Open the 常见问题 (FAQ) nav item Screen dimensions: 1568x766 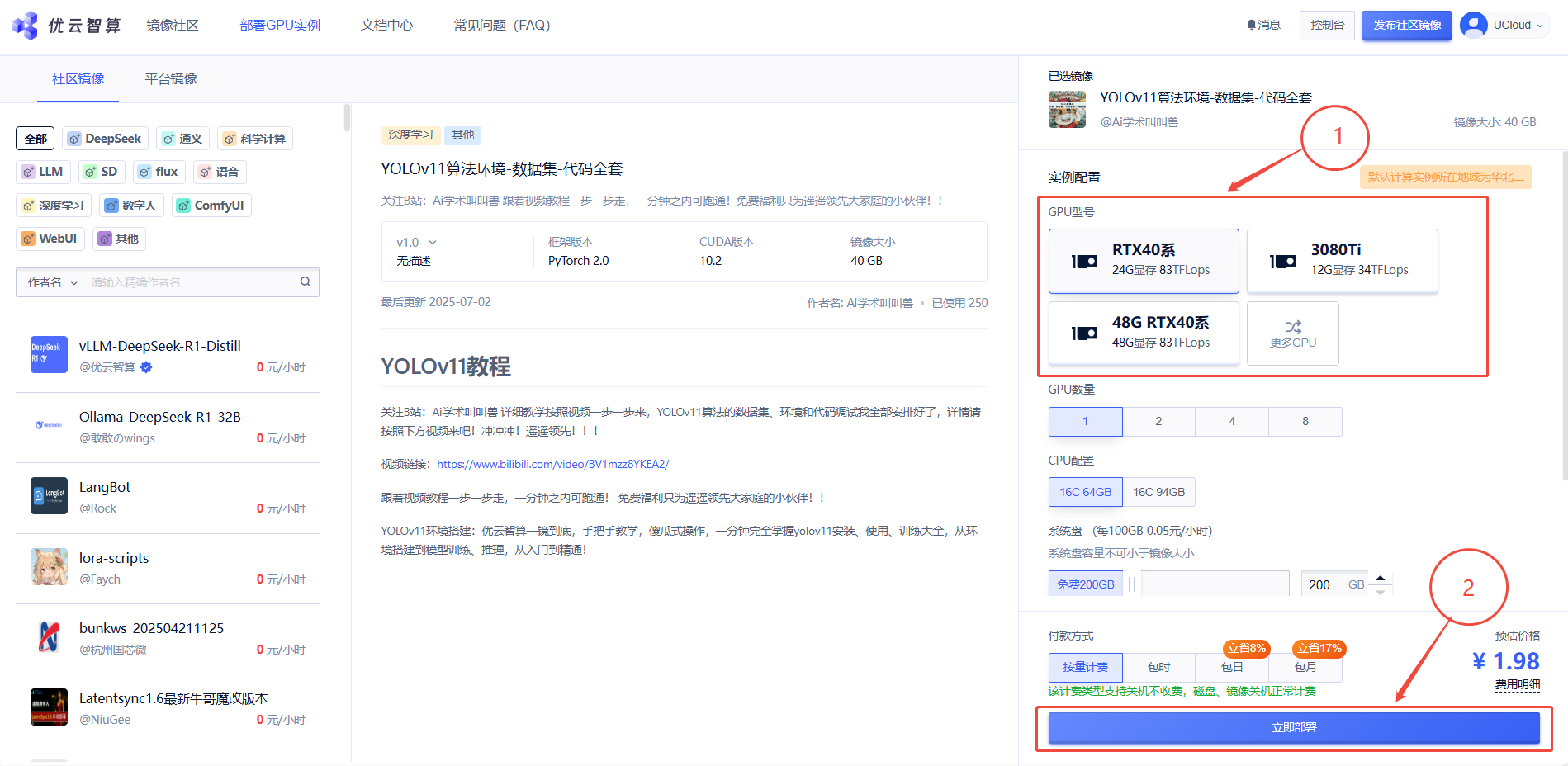click(502, 26)
